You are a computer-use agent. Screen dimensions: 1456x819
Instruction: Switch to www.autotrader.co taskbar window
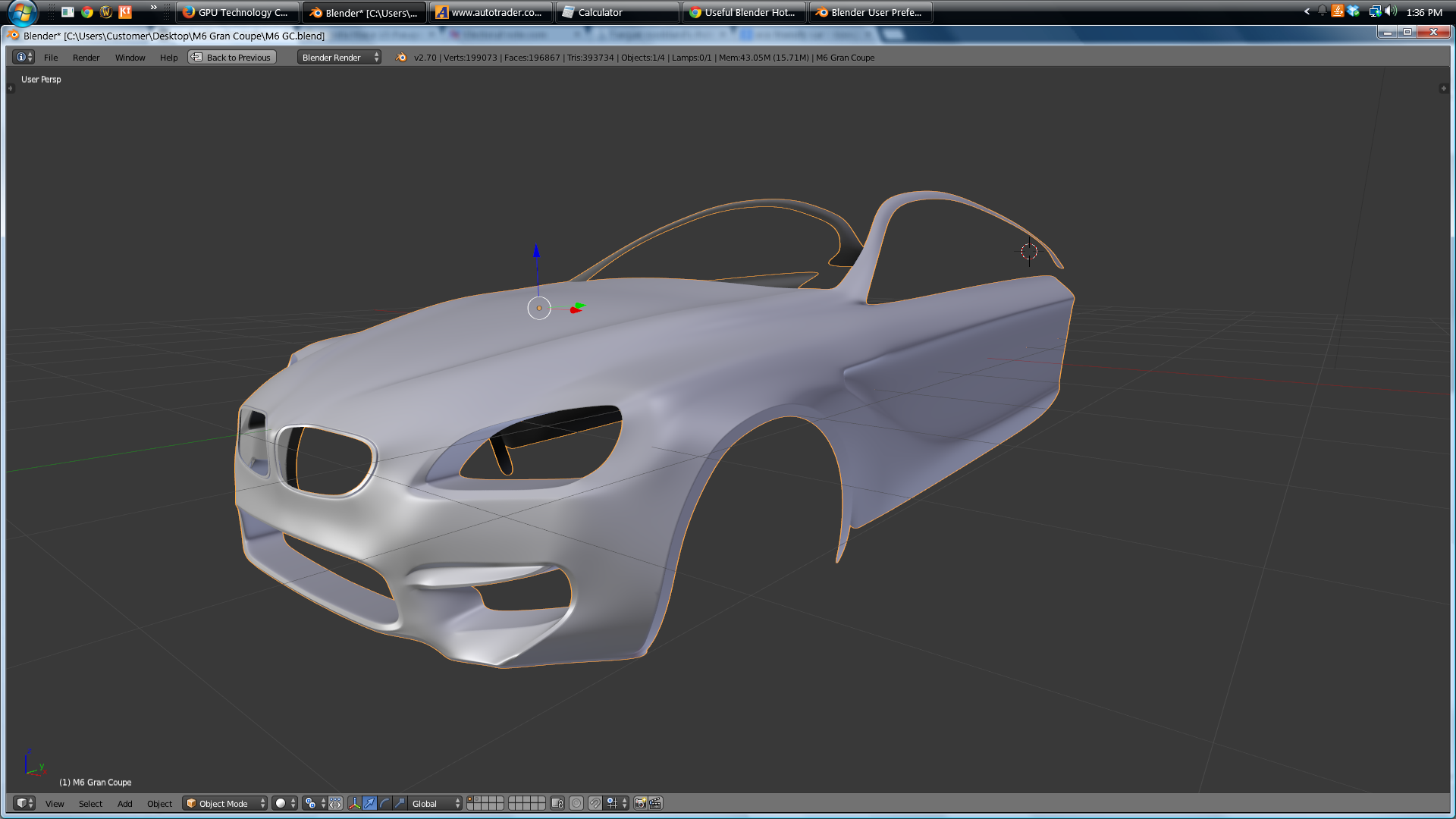[491, 12]
